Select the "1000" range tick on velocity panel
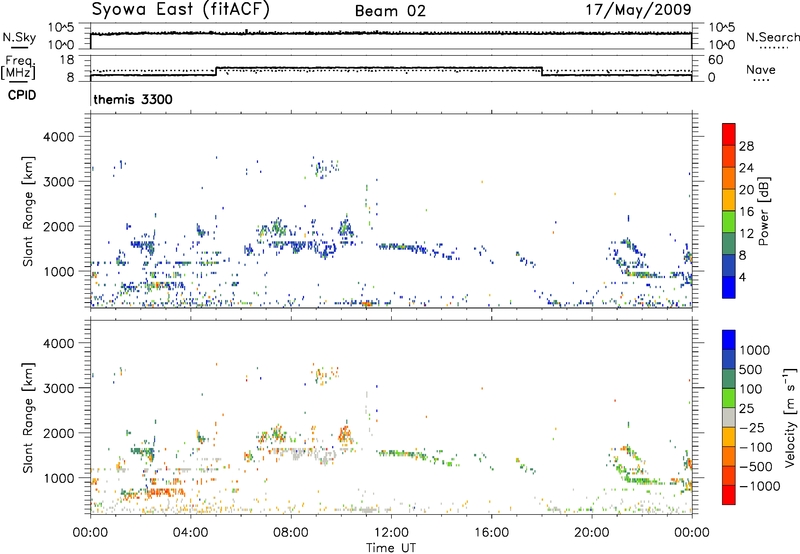 [x=59, y=478]
